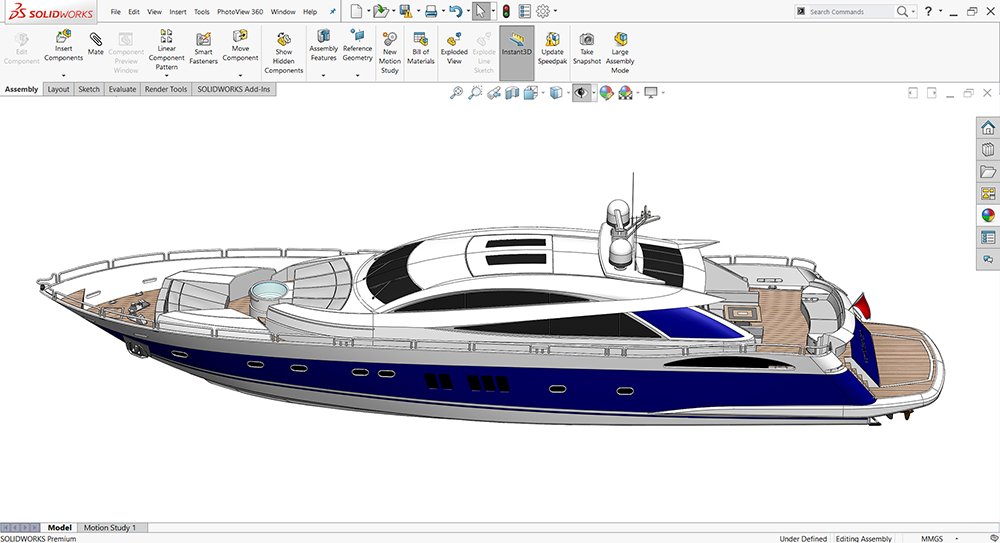Image resolution: width=1000 pixels, height=543 pixels.
Task: Click Print icon
Action: coord(431,11)
